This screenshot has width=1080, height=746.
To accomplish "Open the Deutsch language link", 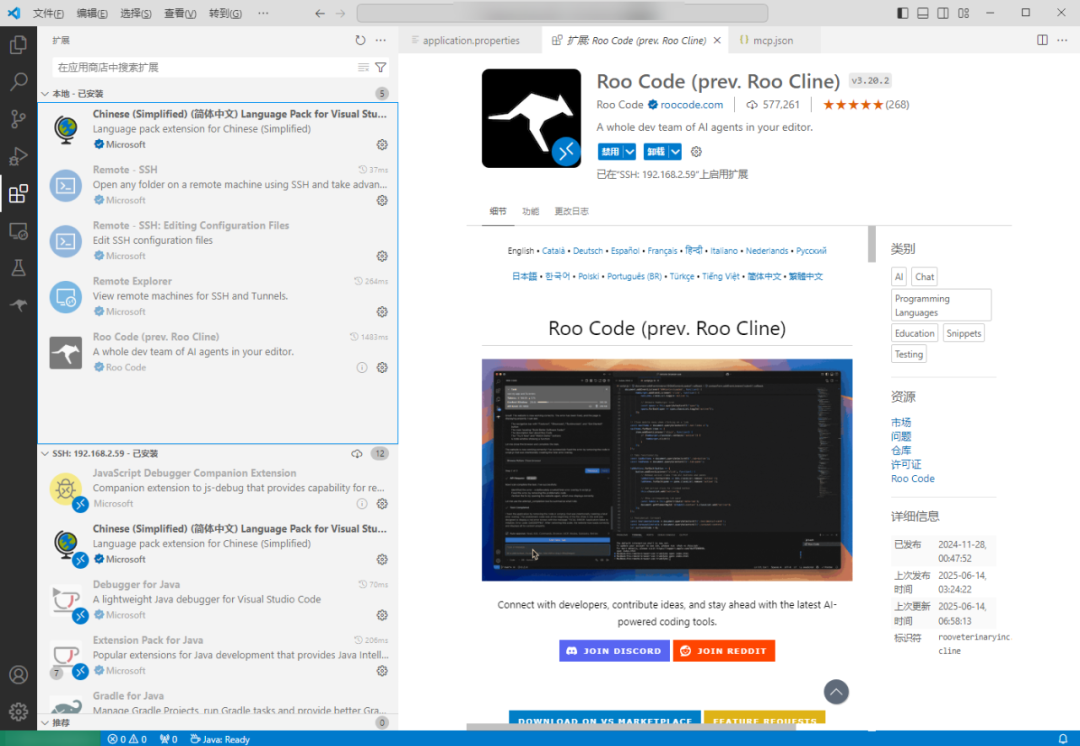I will pyautogui.click(x=588, y=251).
